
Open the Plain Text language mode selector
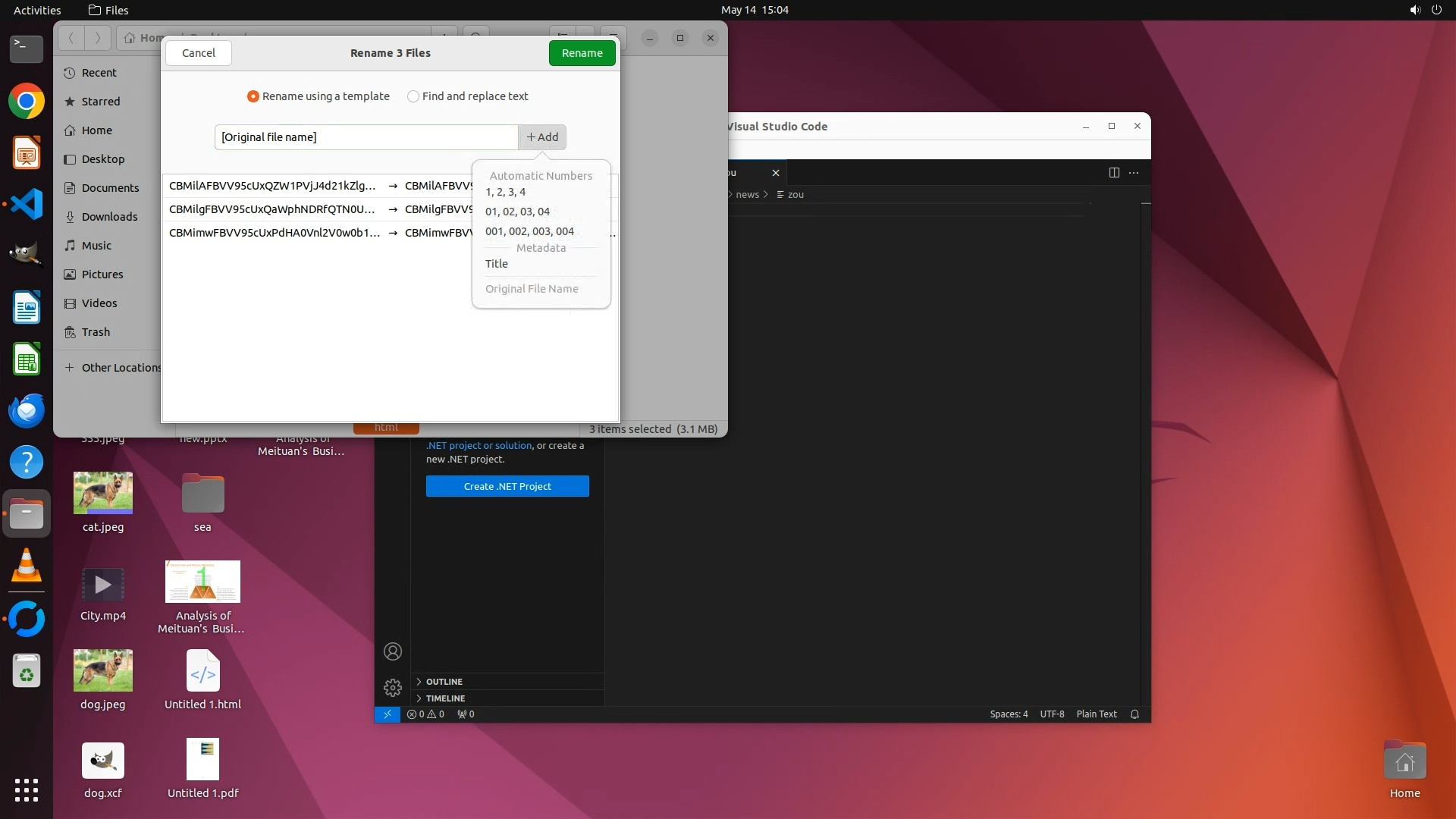1096,714
